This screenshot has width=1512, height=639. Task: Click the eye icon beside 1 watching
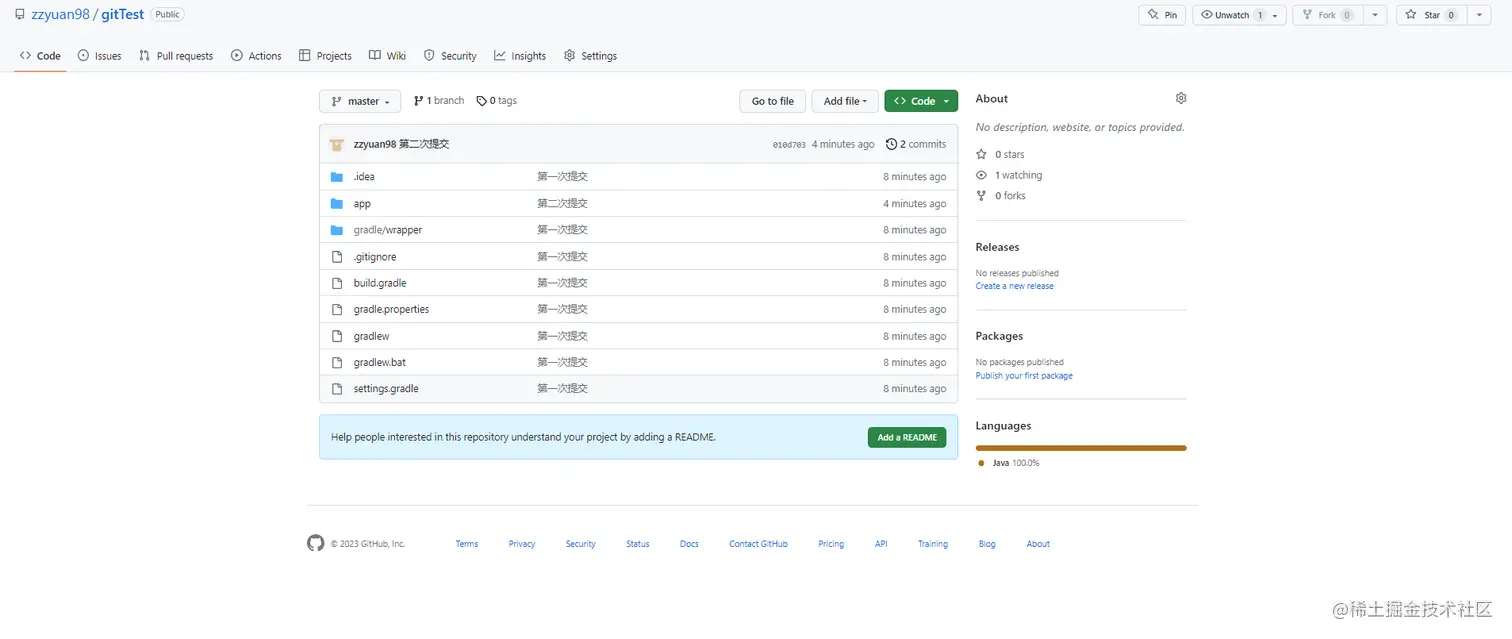pyautogui.click(x=981, y=175)
